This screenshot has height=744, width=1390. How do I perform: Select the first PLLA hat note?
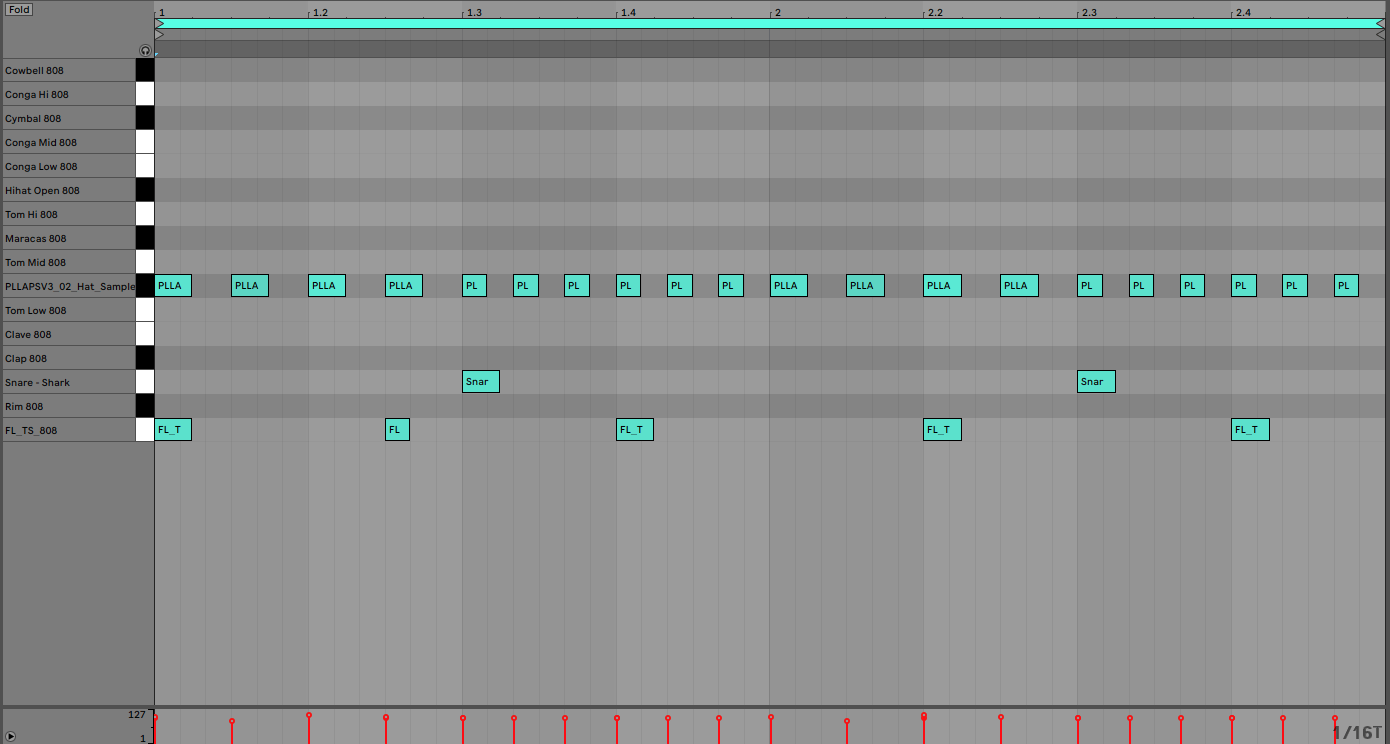[171, 285]
